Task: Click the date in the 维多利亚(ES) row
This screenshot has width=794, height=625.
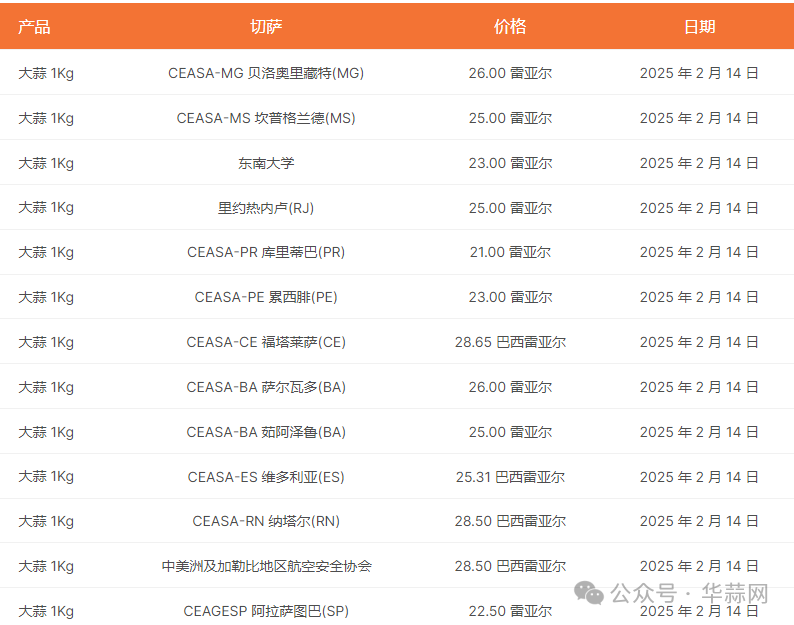Action: click(x=699, y=477)
